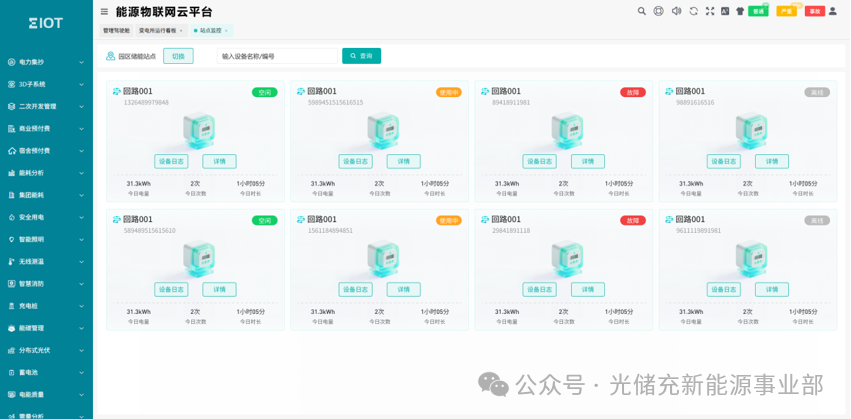
Task: Click the hamburger menu collapse icon
Action: point(104,12)
